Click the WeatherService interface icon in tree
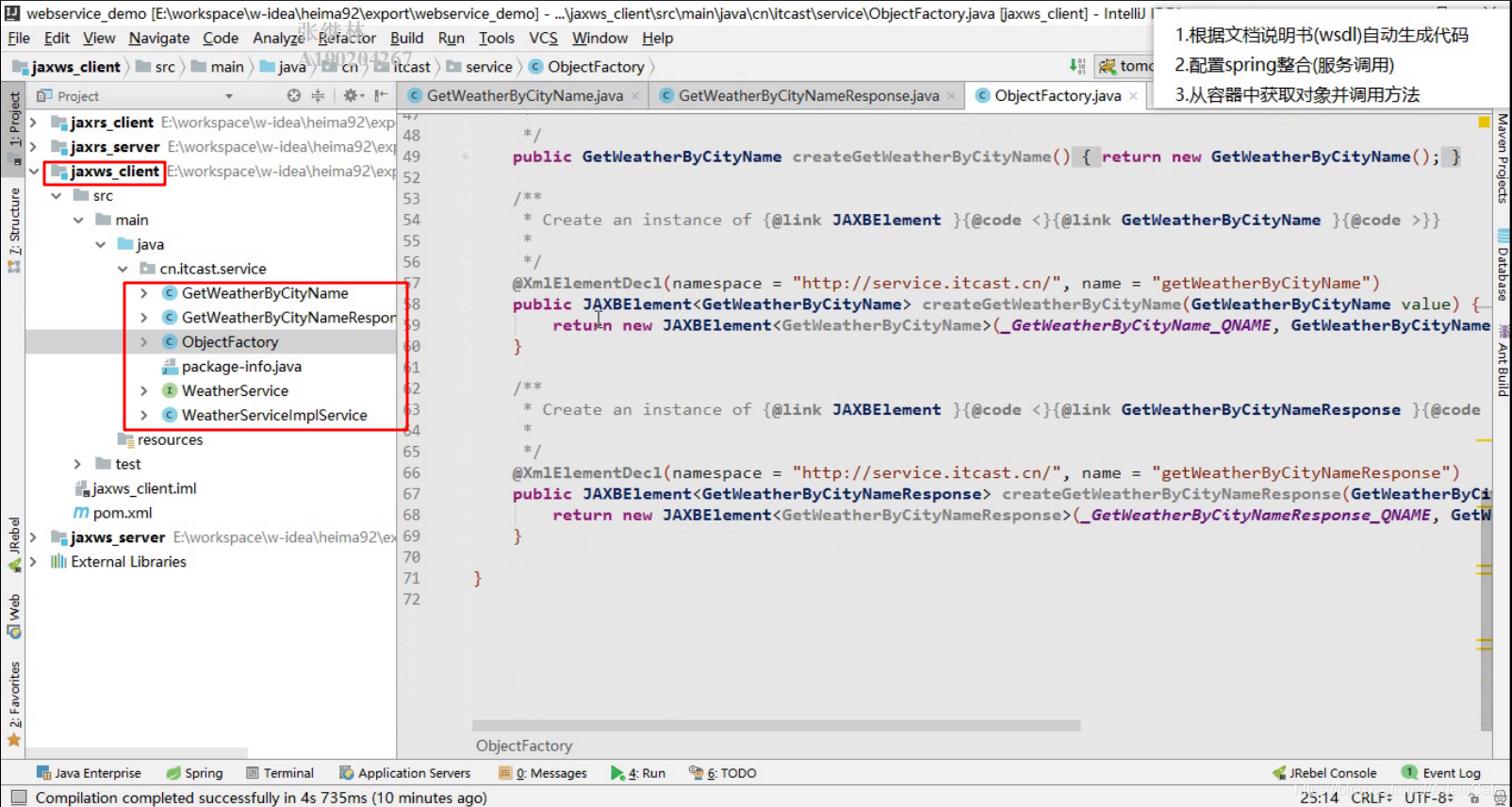This screenshot has height=807, width=1512. pyautogui.click(x=170, y=390)
